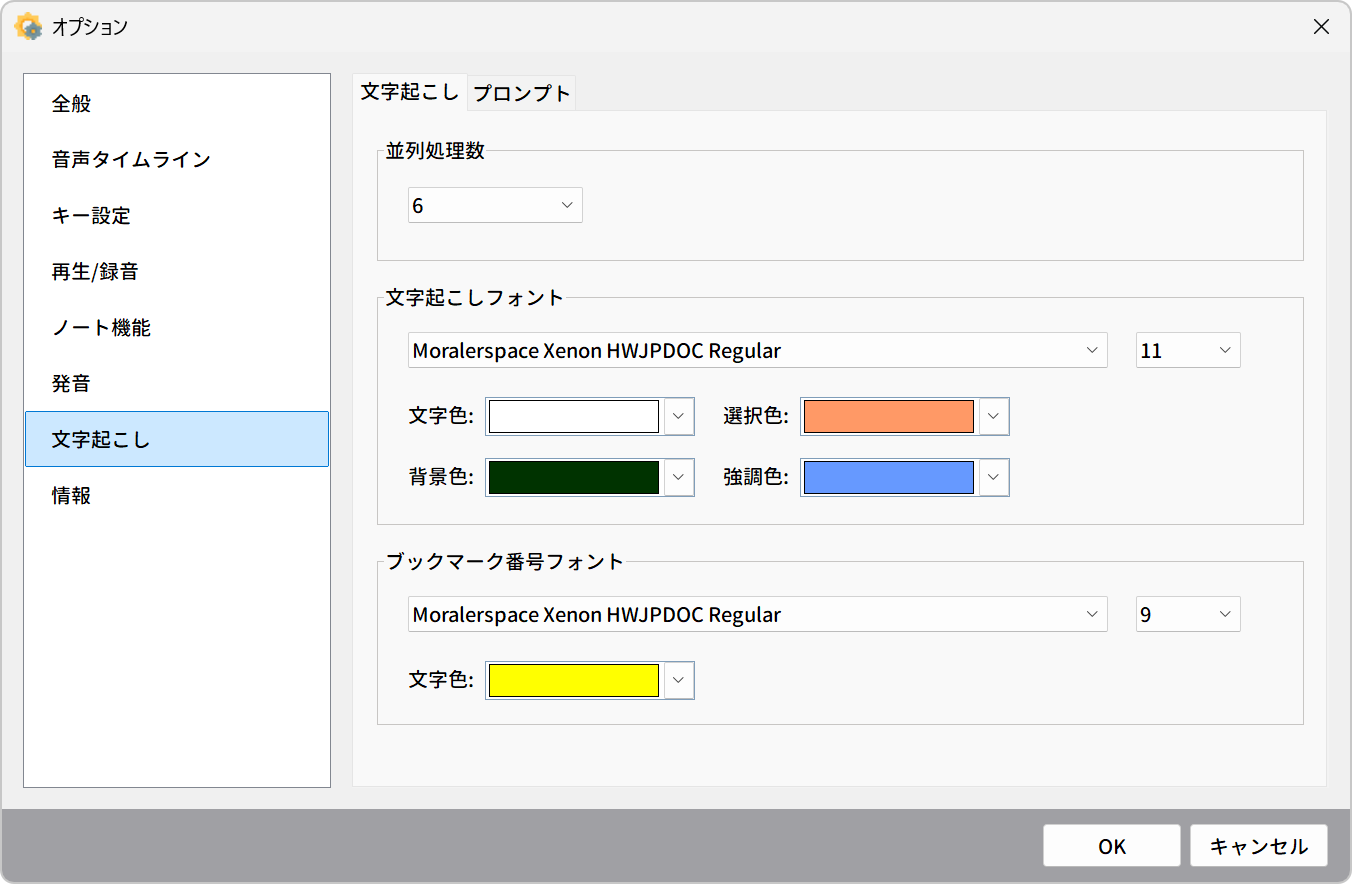Expand the 強調色 color dropdown arrow
This screenshot has height=884, width=1352.
994,478
